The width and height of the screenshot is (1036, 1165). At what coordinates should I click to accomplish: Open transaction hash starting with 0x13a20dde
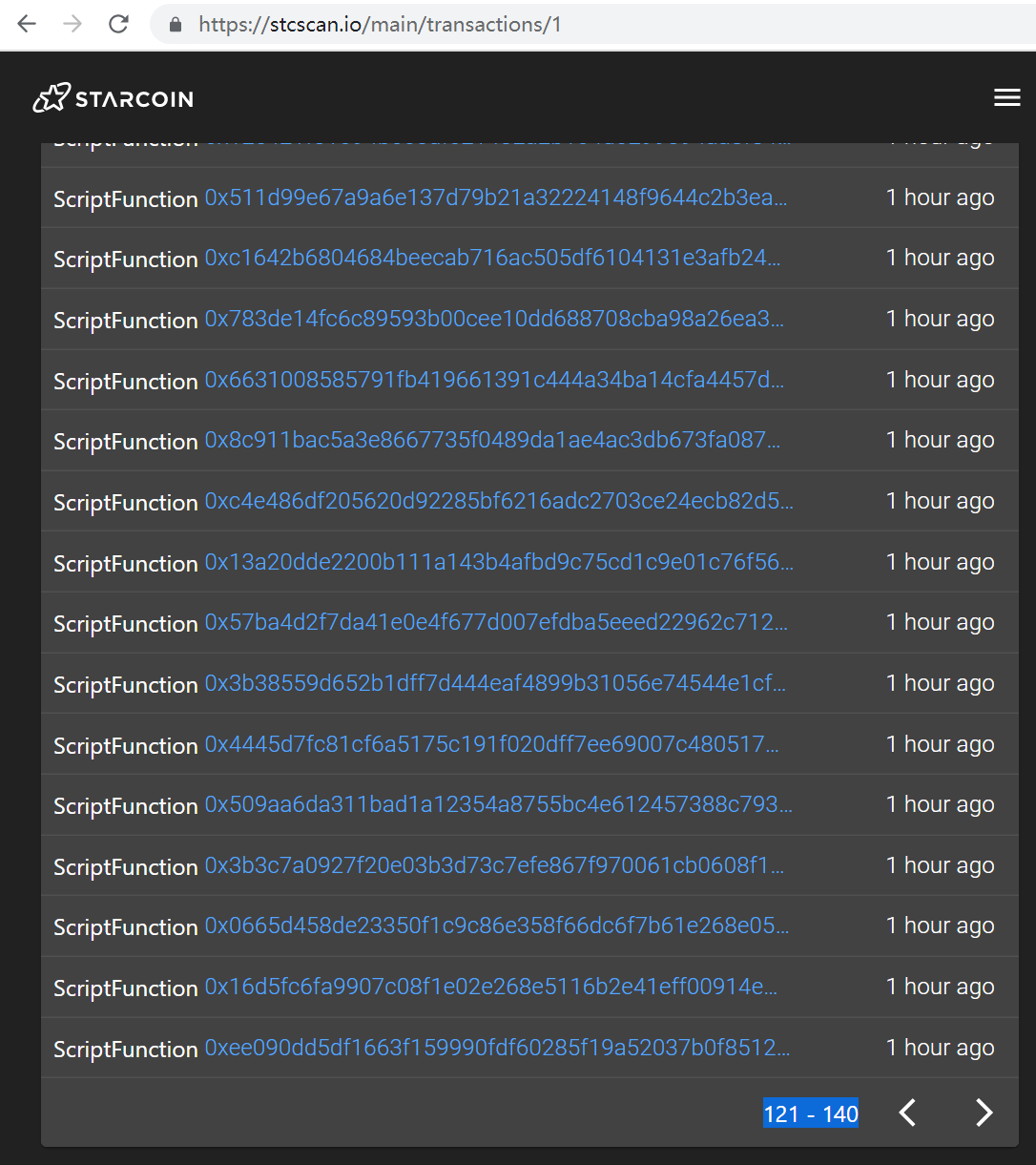[497, 562]
